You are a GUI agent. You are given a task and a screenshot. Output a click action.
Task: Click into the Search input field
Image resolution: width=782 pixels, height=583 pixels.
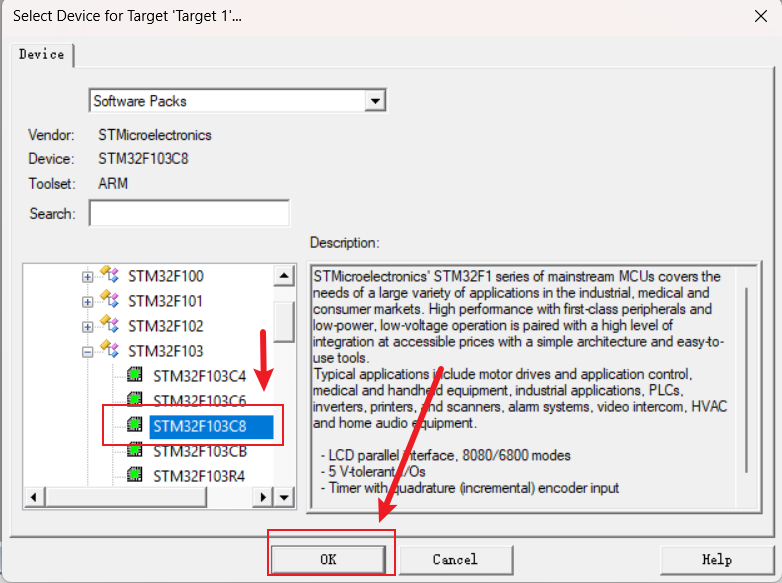click(189, 213)
